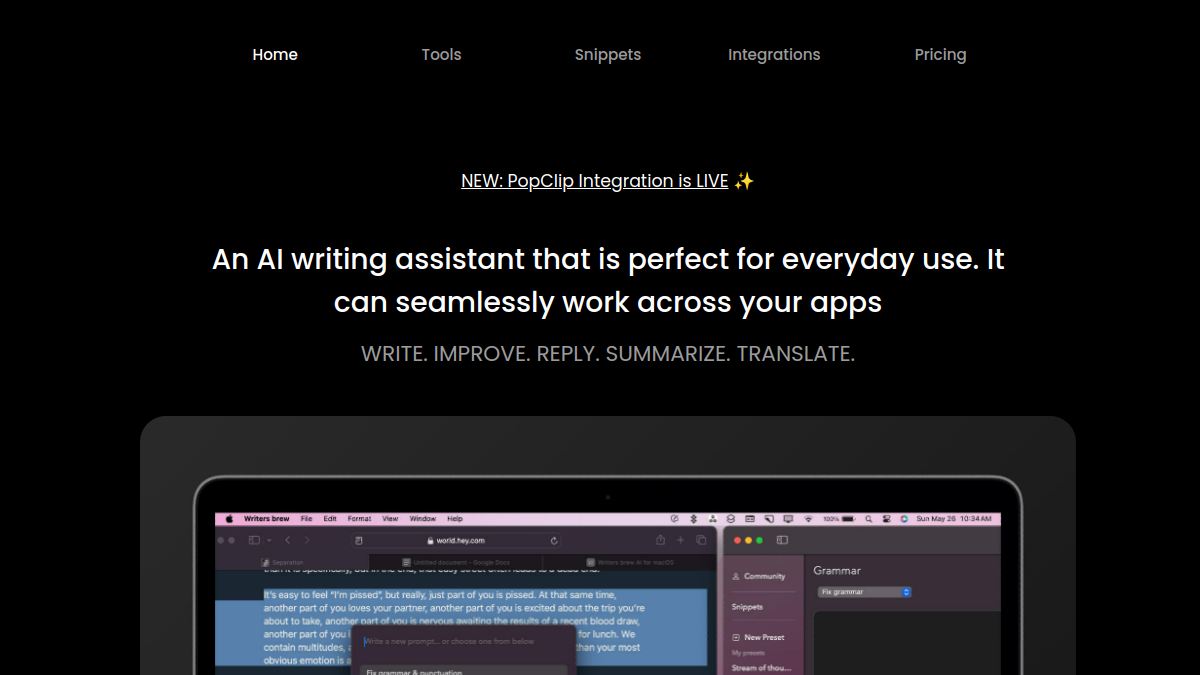This screenshot has width=1200, height=675.
Task: Open the Pricing page
Action: pos(940,55)
